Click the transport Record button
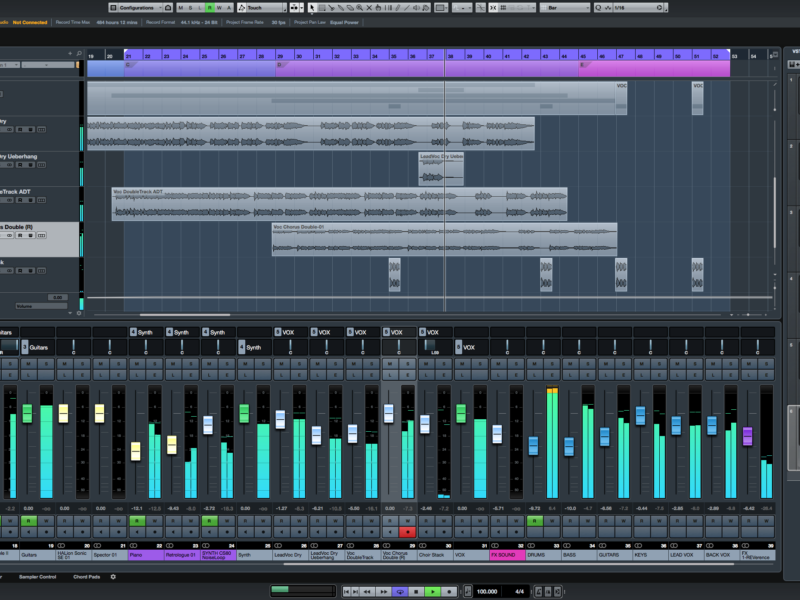The width and height of the screenshot is (800, 600). [x=449, y=592]
